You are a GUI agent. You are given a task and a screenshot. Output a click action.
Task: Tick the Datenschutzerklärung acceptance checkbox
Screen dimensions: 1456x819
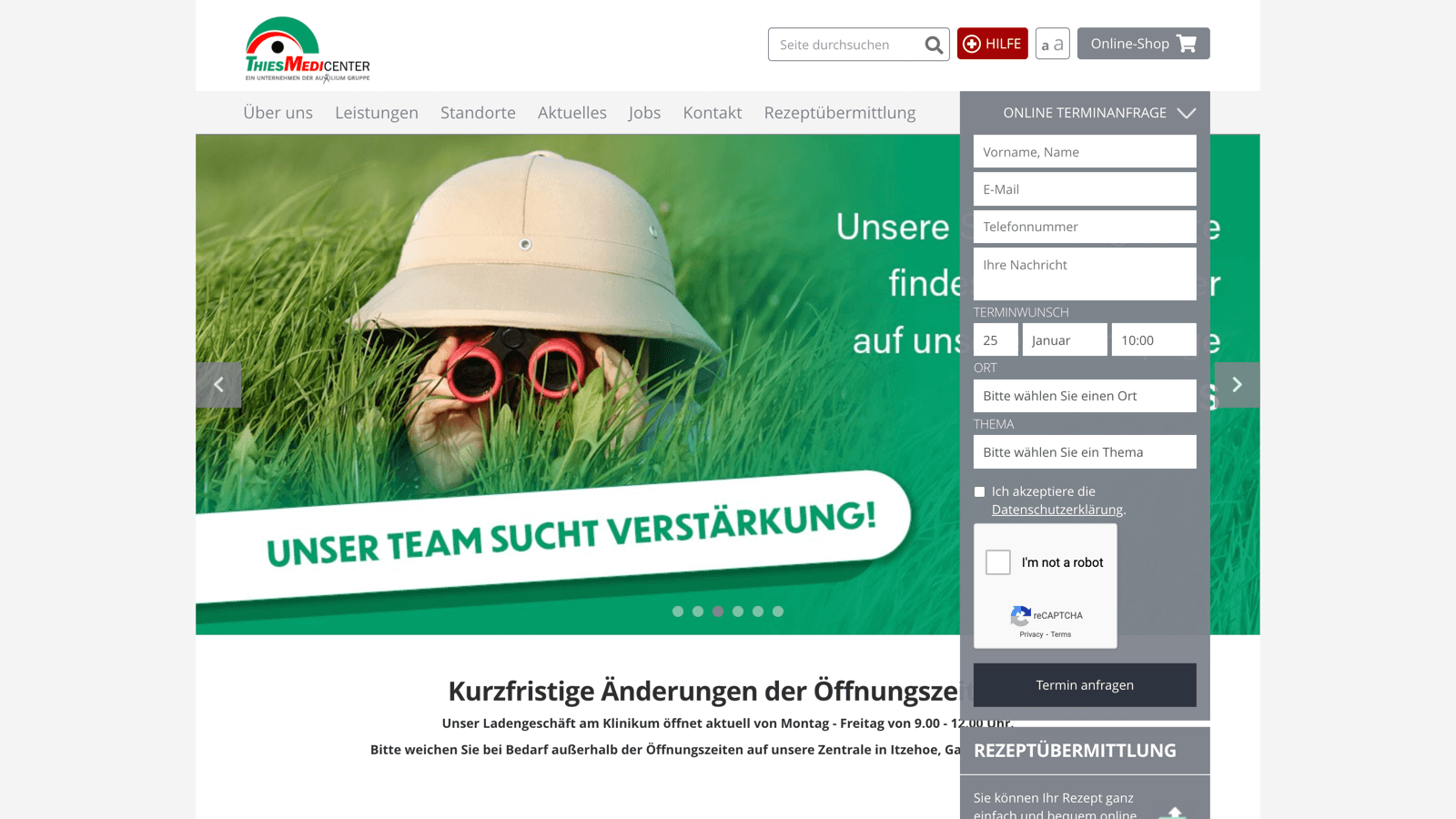(980, 492)
